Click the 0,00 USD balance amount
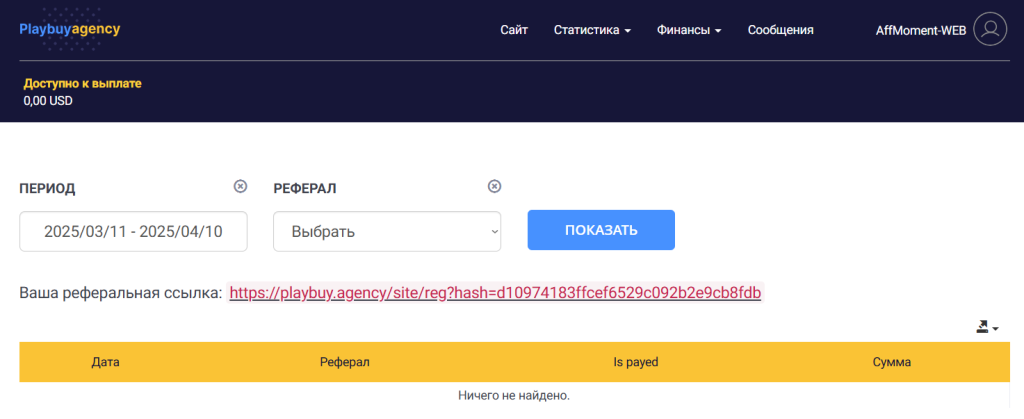Viewport: 1024px width, 419px height. click(48, 100)
